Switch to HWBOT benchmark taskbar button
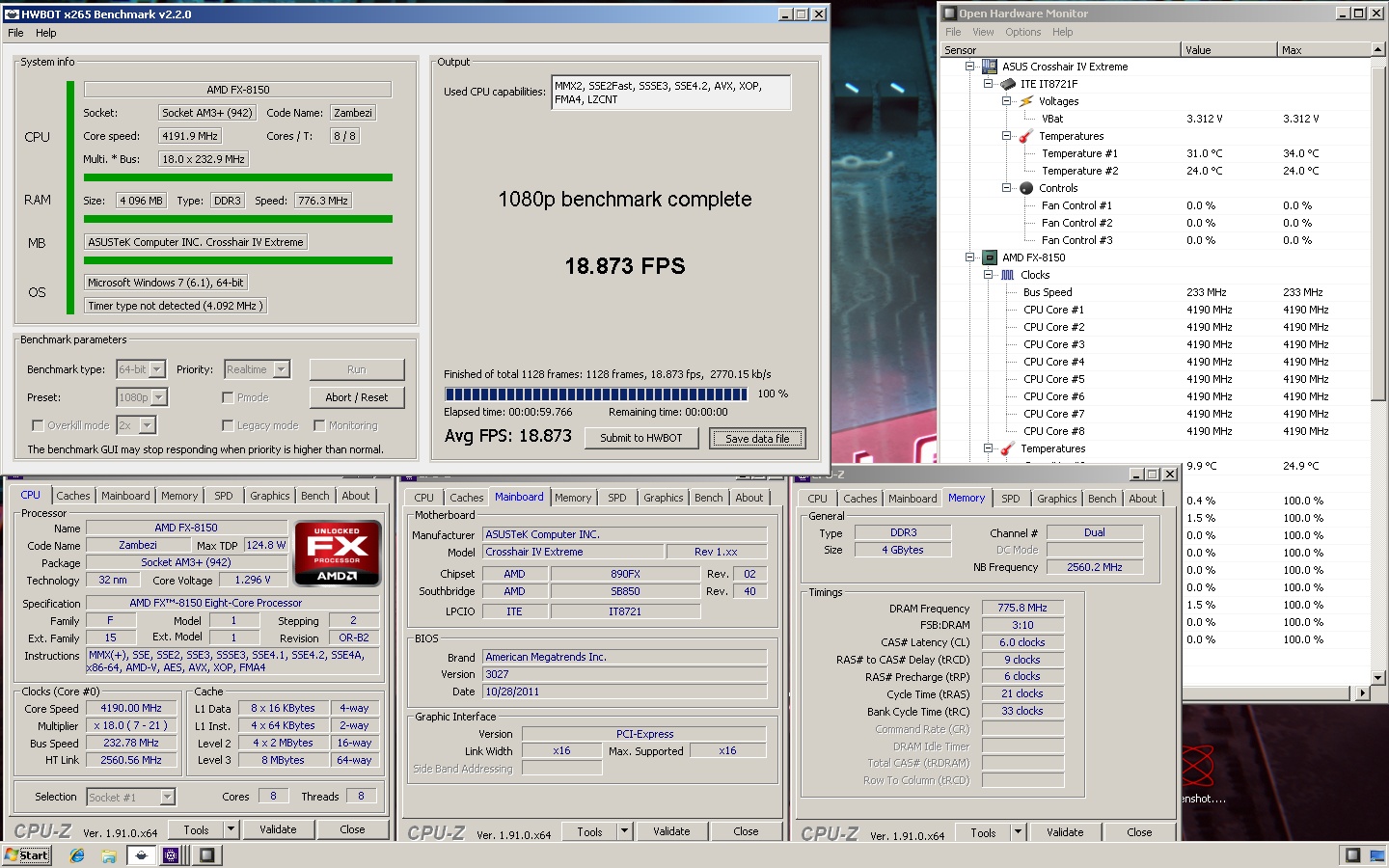The width and height of the screenshot is (1389, 868). 141,854
